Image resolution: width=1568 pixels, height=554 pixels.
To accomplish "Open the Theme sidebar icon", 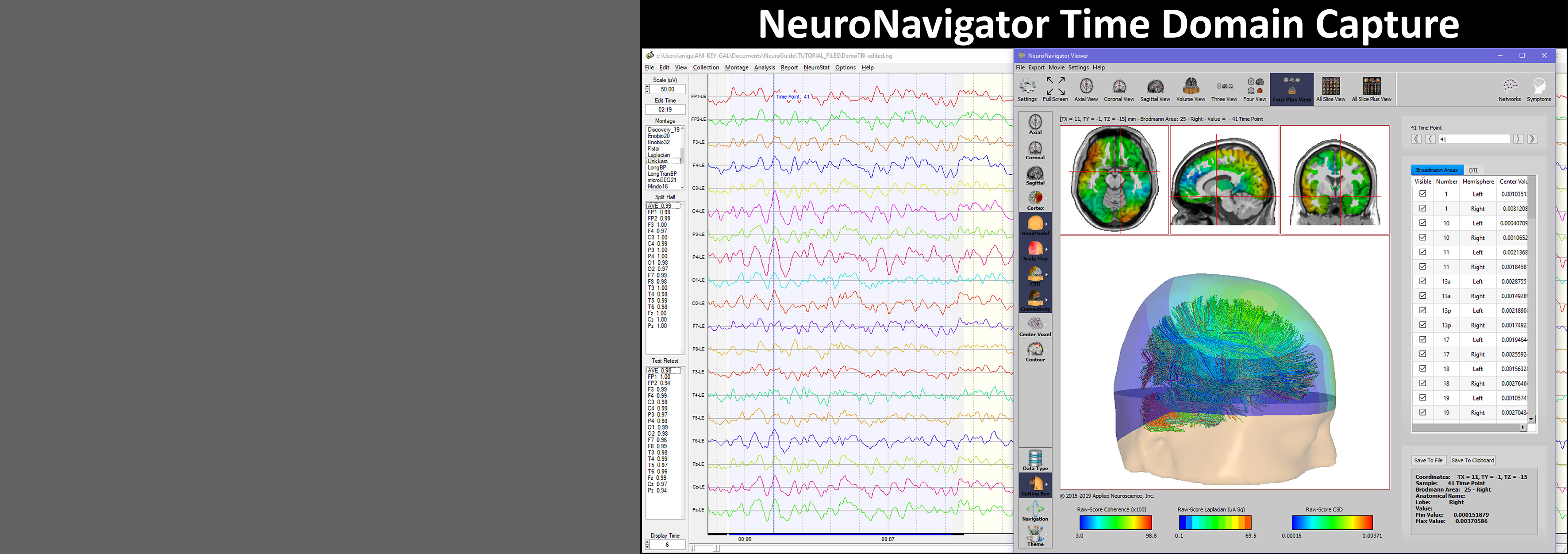I will click(x=1035, y=536).
